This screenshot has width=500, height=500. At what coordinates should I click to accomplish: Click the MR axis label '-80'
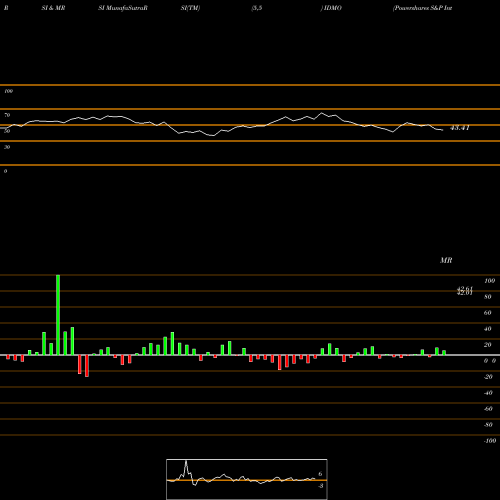[x=488, y=425]
